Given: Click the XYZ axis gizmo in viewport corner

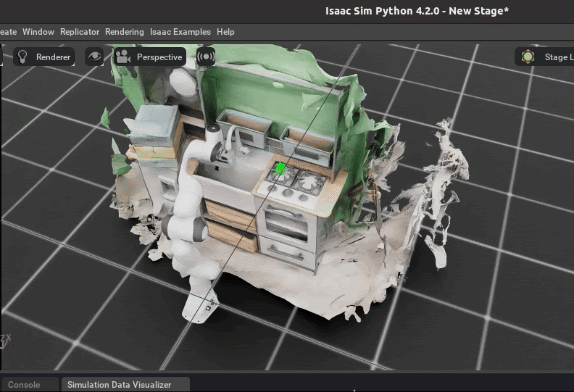Looking at the screenshot, I should [5, 341].
